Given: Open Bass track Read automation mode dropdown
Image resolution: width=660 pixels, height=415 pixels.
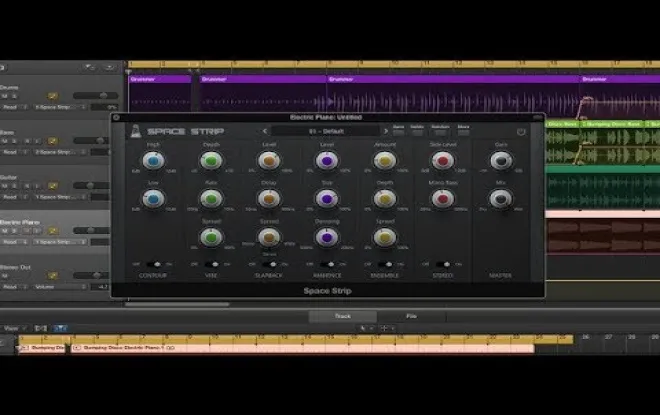Looking at the screenshot, I should tap(15, 152).
